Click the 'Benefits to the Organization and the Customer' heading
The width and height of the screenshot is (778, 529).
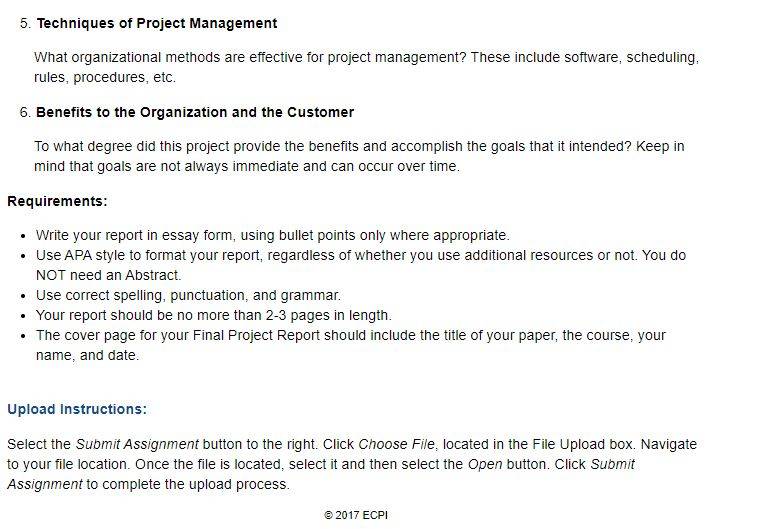(x=195, y=112)
